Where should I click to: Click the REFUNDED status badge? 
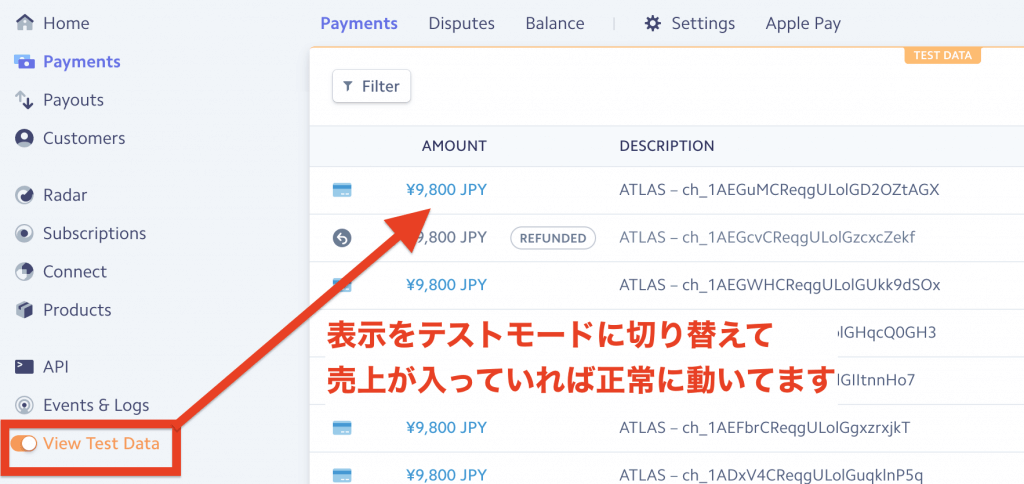(553, 238)
